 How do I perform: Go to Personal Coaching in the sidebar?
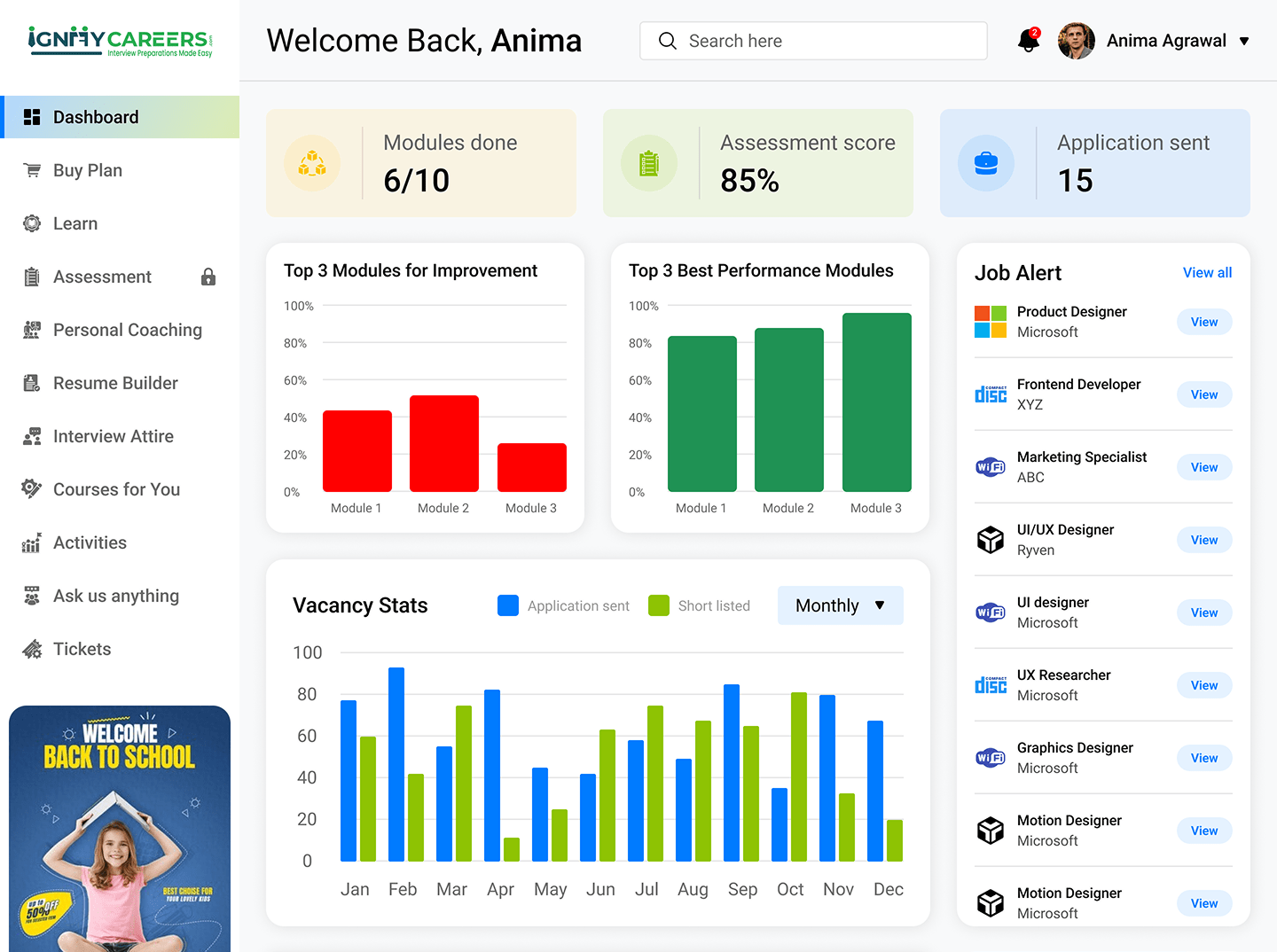point(127,330)
